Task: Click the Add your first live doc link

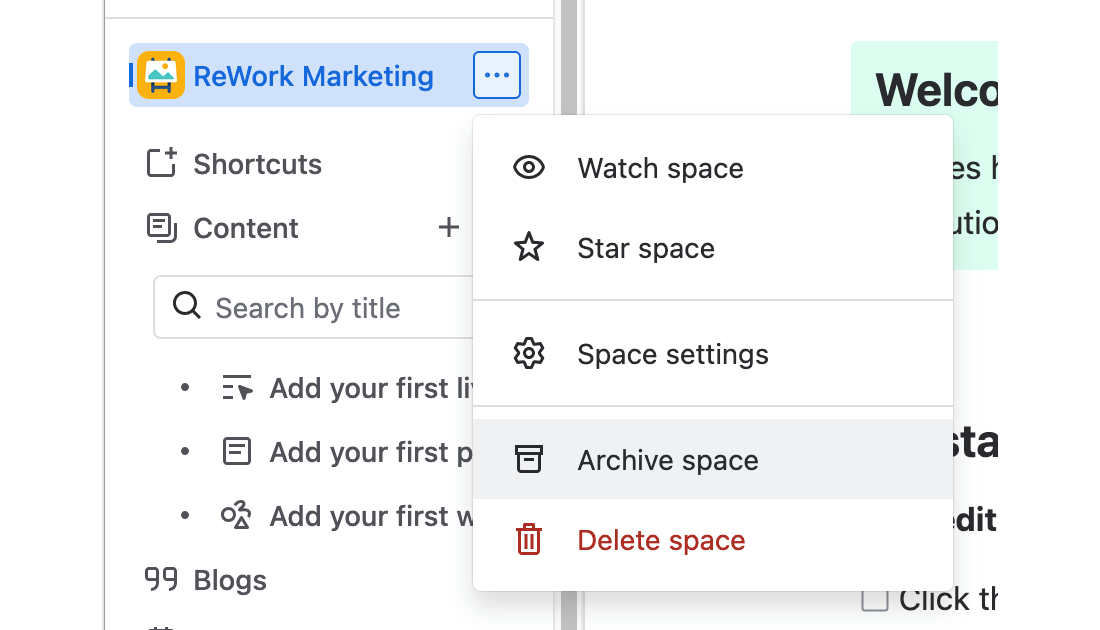Action: 350,388
